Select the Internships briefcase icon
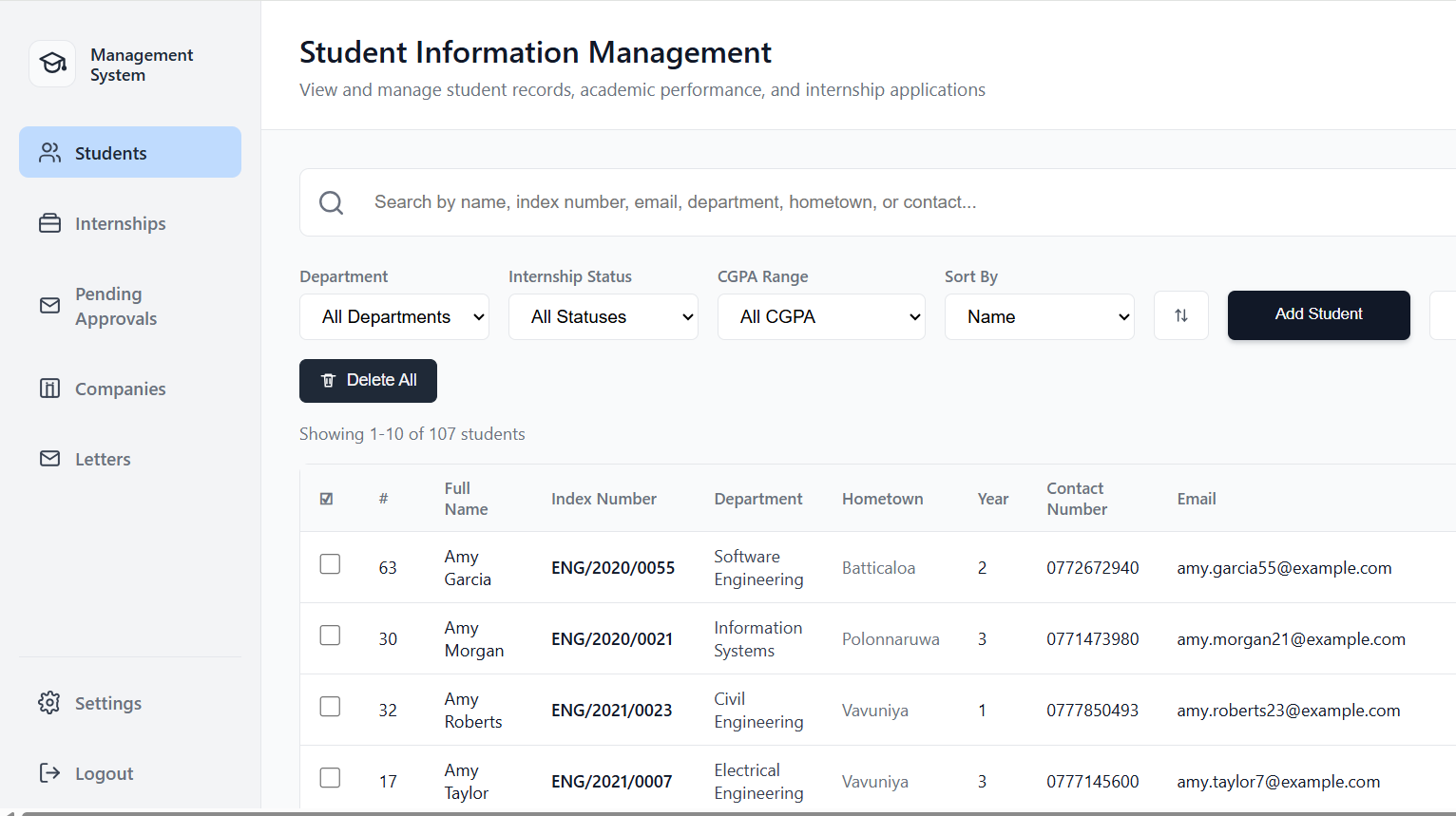 click(x=49, y=223)
